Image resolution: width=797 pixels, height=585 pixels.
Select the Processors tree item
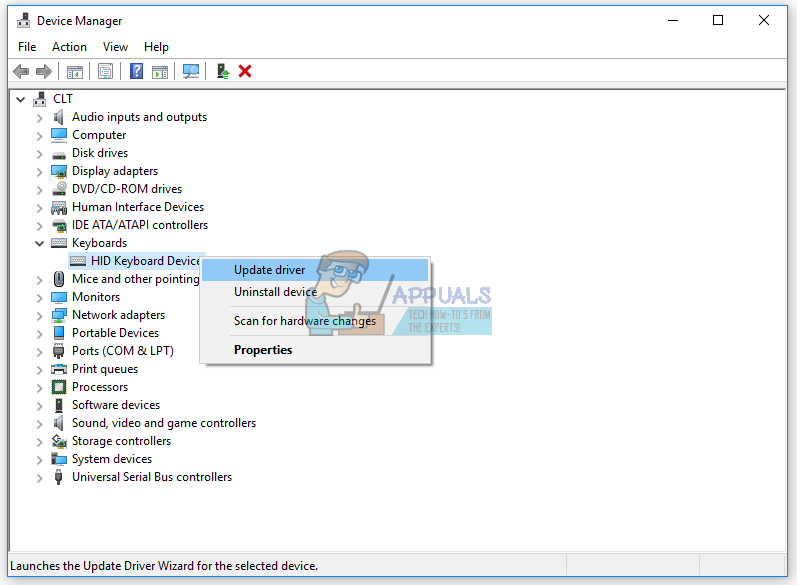(100, 387)
